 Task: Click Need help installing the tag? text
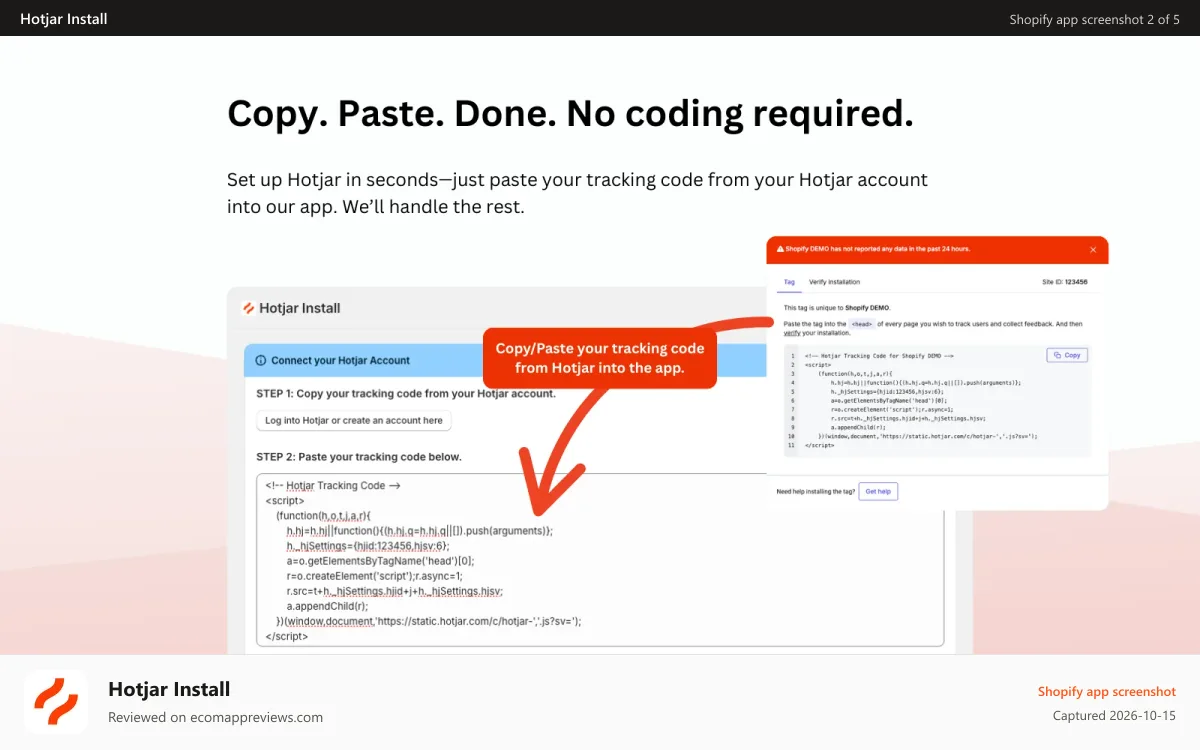[x=816, y=492]
